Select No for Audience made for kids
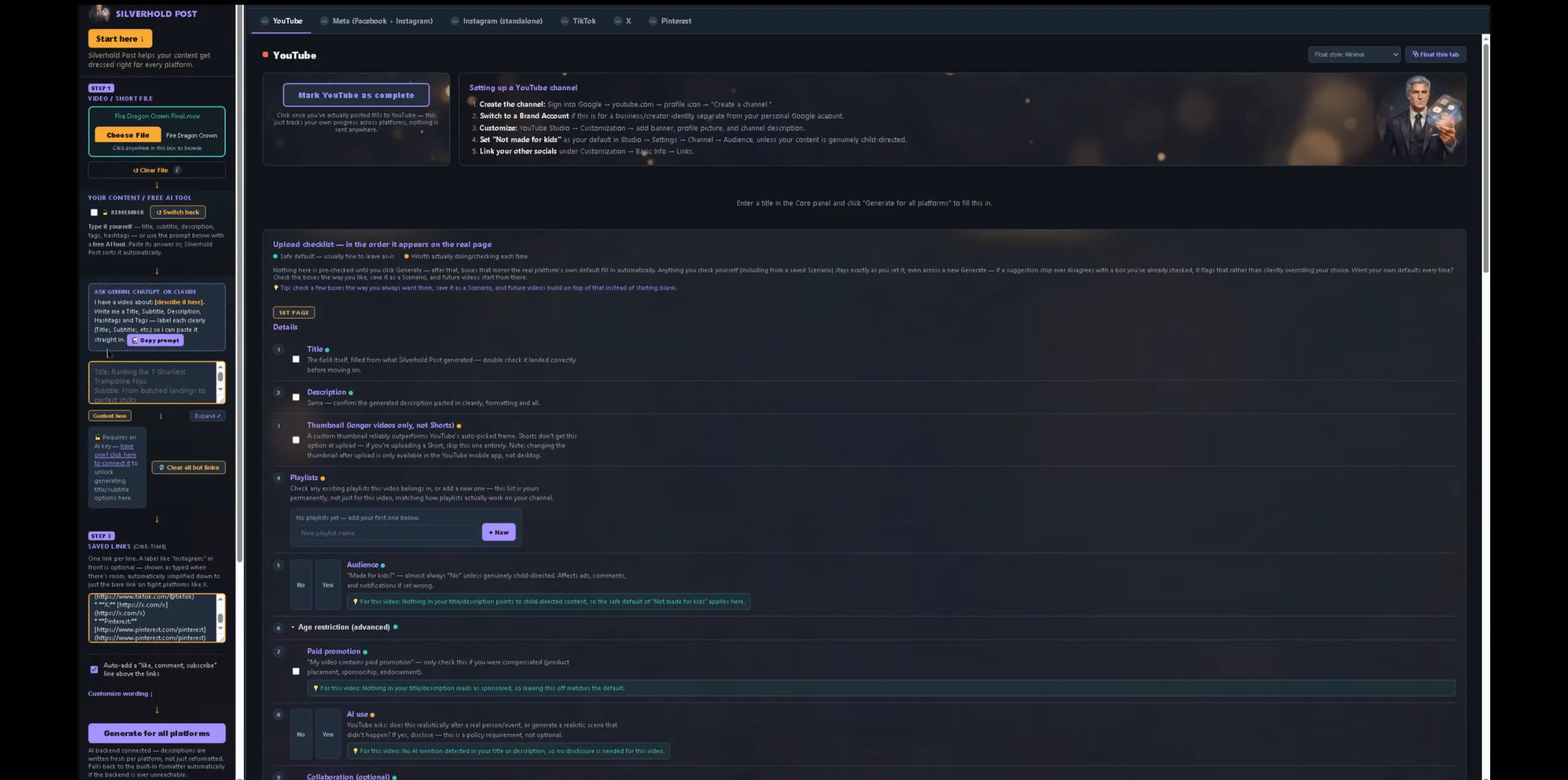This screenshot has height=780, width=1568. (x=301, y=585)
